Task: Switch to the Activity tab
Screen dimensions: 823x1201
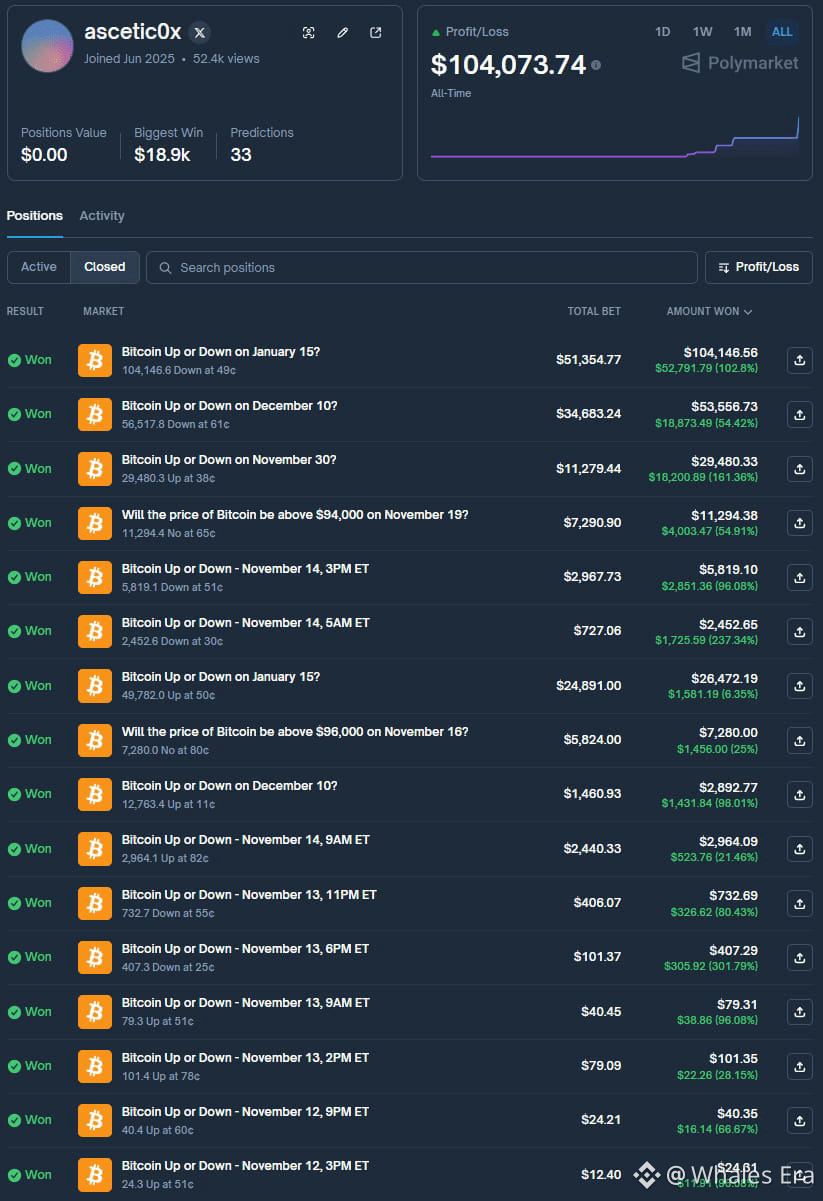Action: click(101, 215)
